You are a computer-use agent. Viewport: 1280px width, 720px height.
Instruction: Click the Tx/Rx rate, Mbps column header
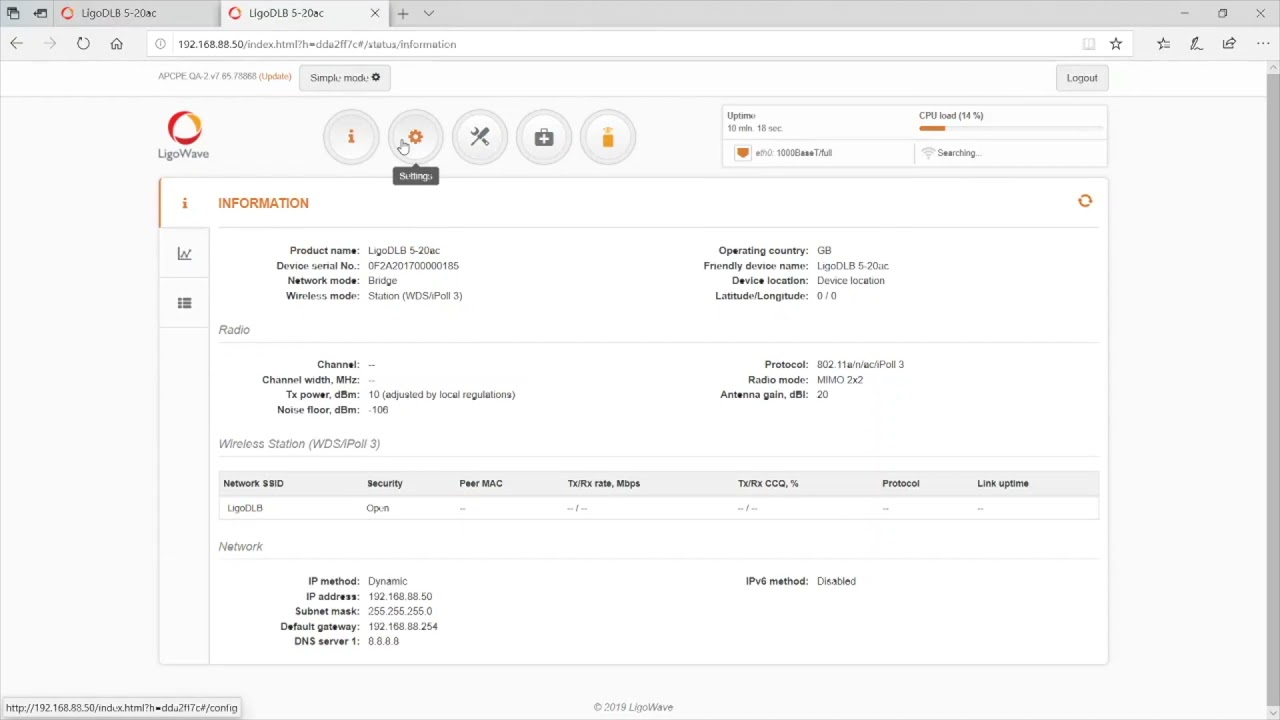(x=604, y=483)
